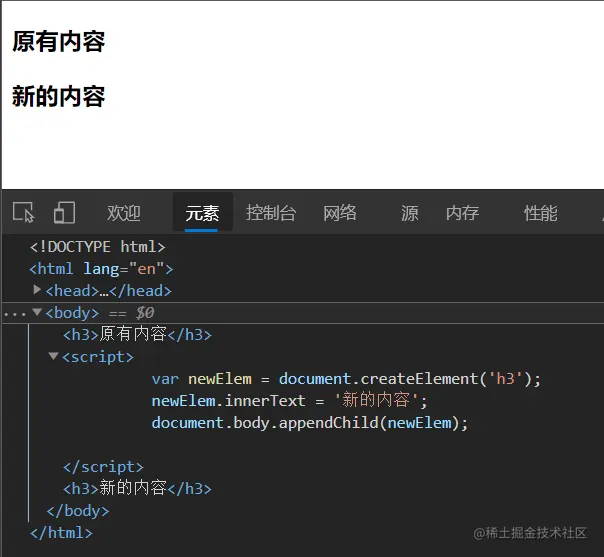Select the <html lang="en"> node
This screenshot has width=604, height=557.
coord(101,269)
